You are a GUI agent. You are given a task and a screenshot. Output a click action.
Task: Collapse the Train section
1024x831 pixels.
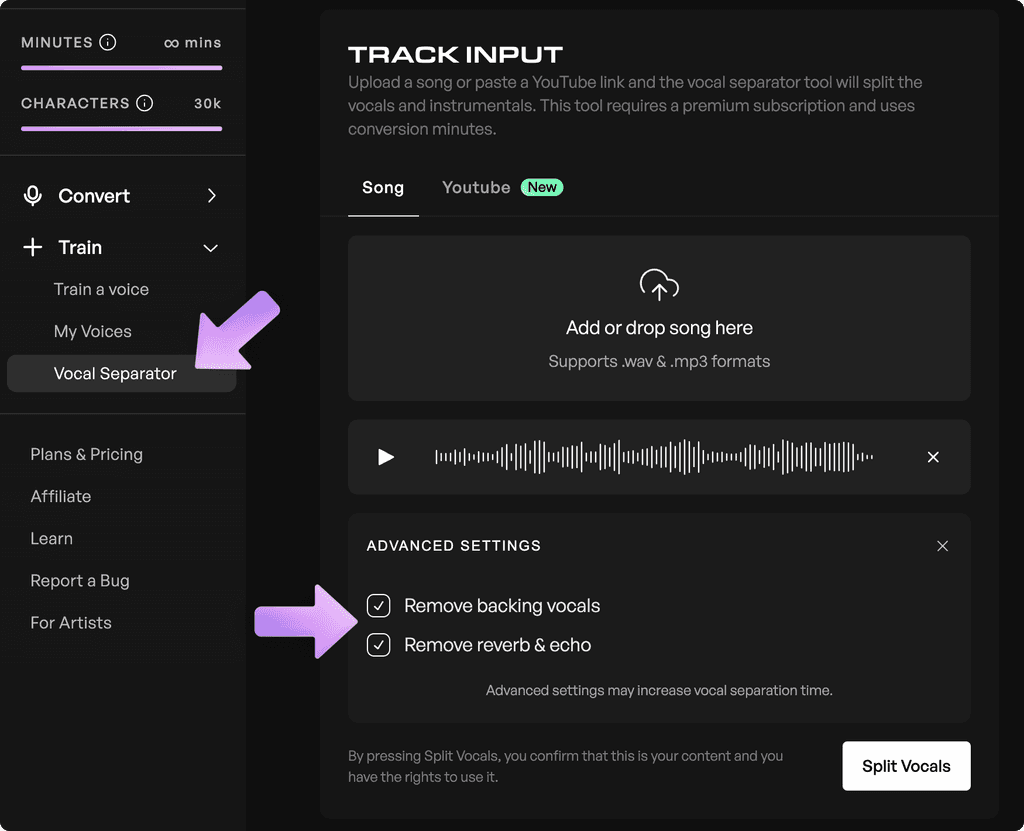point(211,247)
